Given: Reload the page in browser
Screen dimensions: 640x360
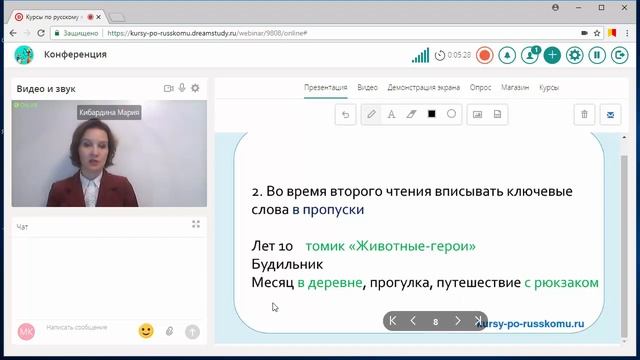Looking at the screenshot, I should (x=41, y=33).
